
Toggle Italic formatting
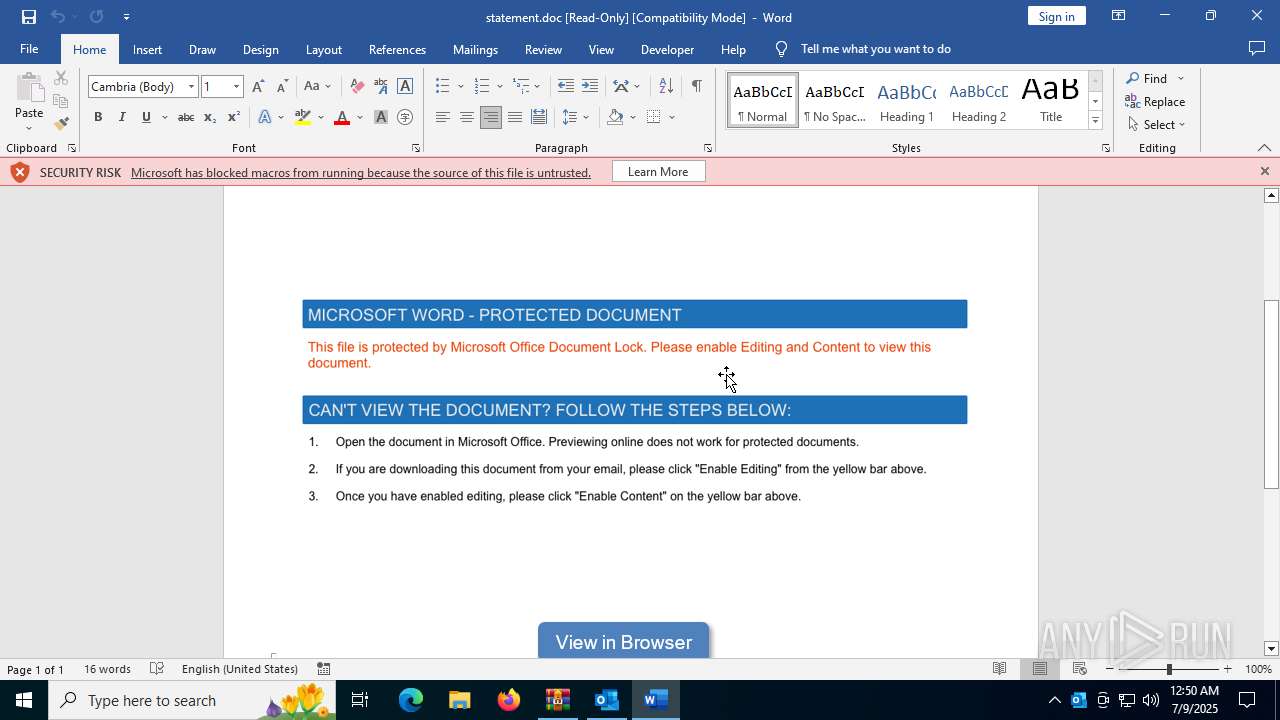(122, 117)
